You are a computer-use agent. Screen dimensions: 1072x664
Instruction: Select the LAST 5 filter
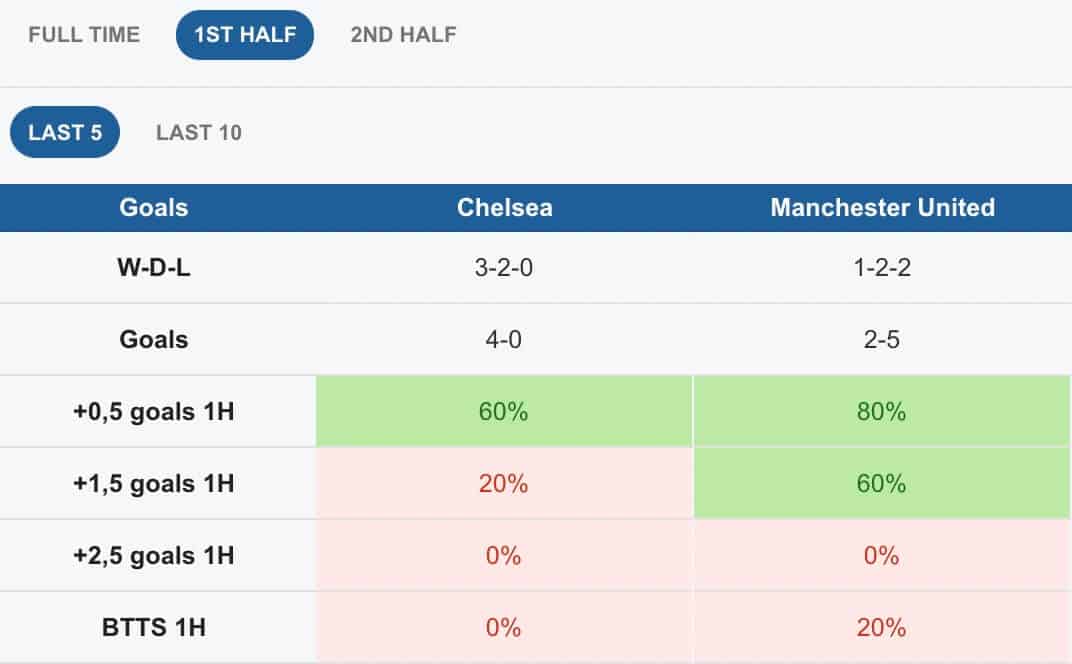pyautogui.click(x=65, y=132)
